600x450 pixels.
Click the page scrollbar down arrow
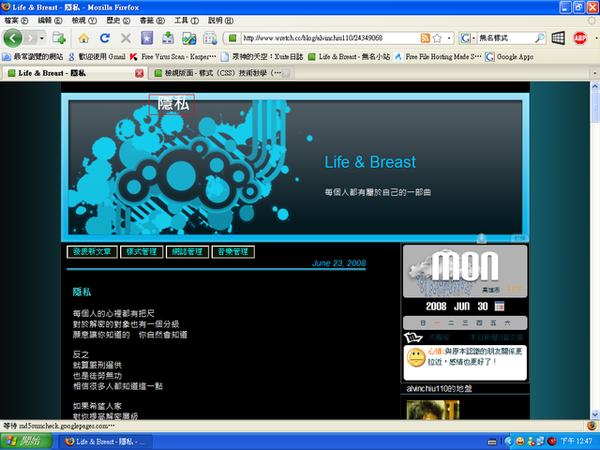click(595, 414)
